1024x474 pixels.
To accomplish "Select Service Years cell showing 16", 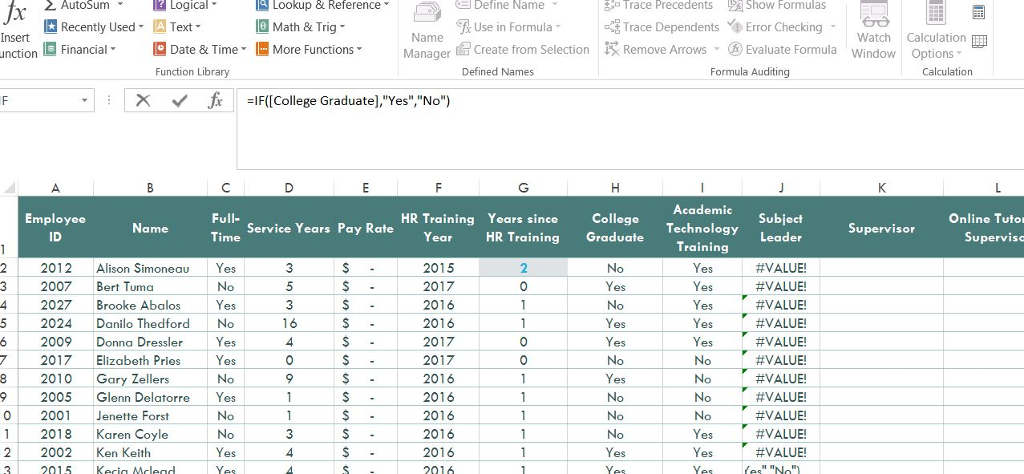I will click(x=289, y=323).
